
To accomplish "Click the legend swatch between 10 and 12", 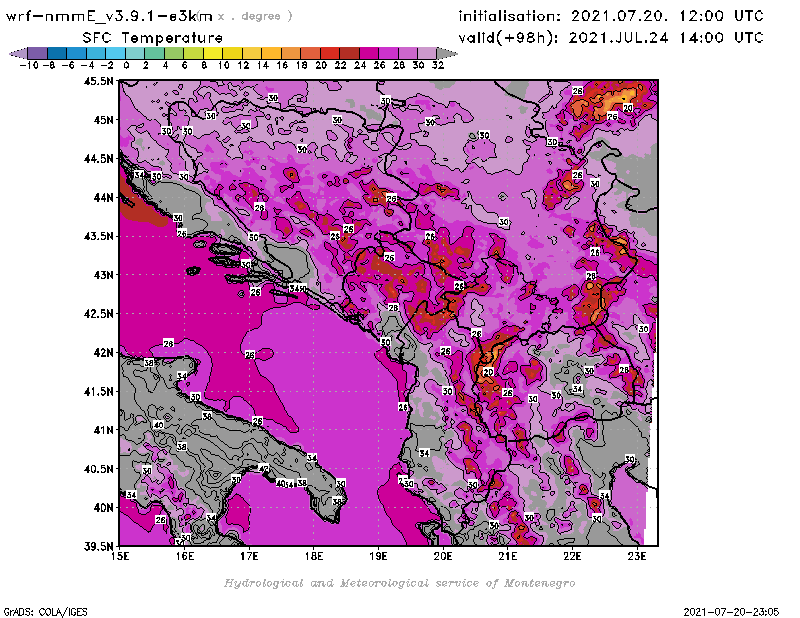I will click(x=232, y=53).
